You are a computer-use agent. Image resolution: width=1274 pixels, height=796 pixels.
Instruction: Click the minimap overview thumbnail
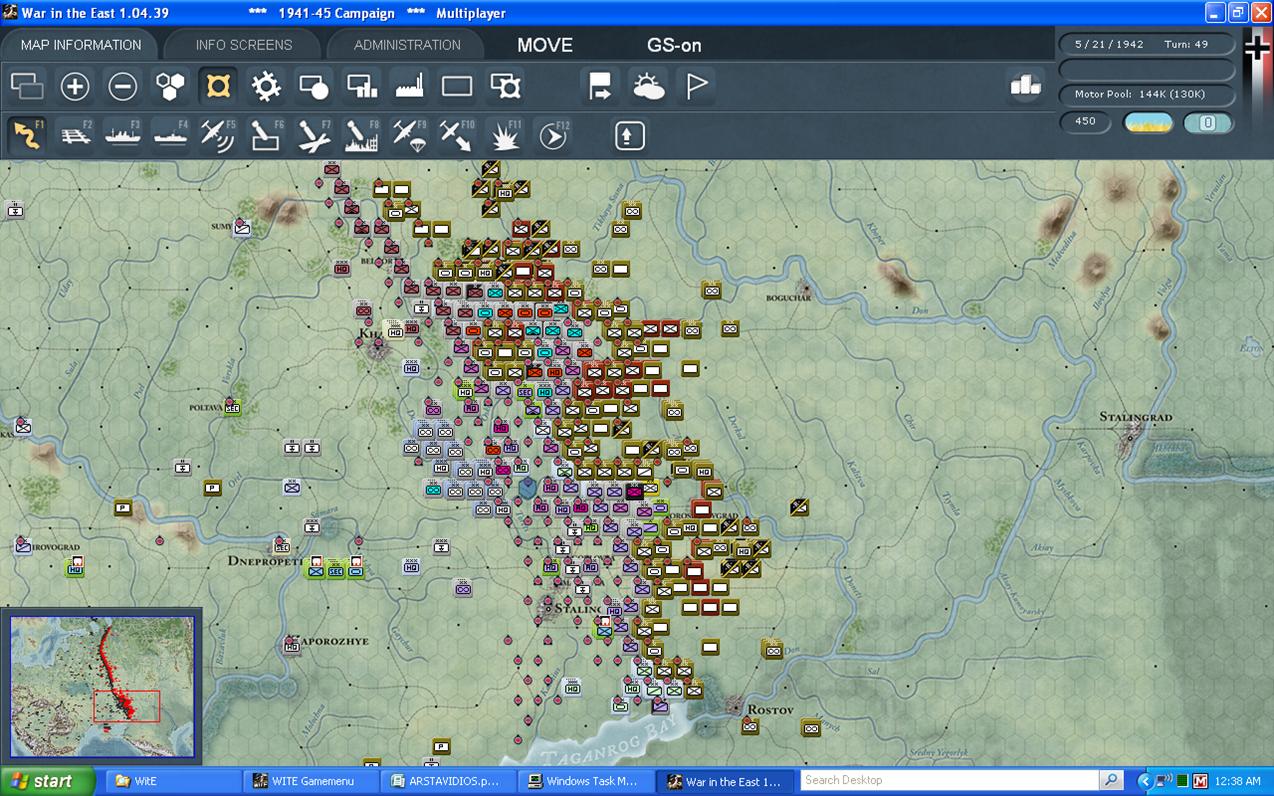[x=102, y=686]
